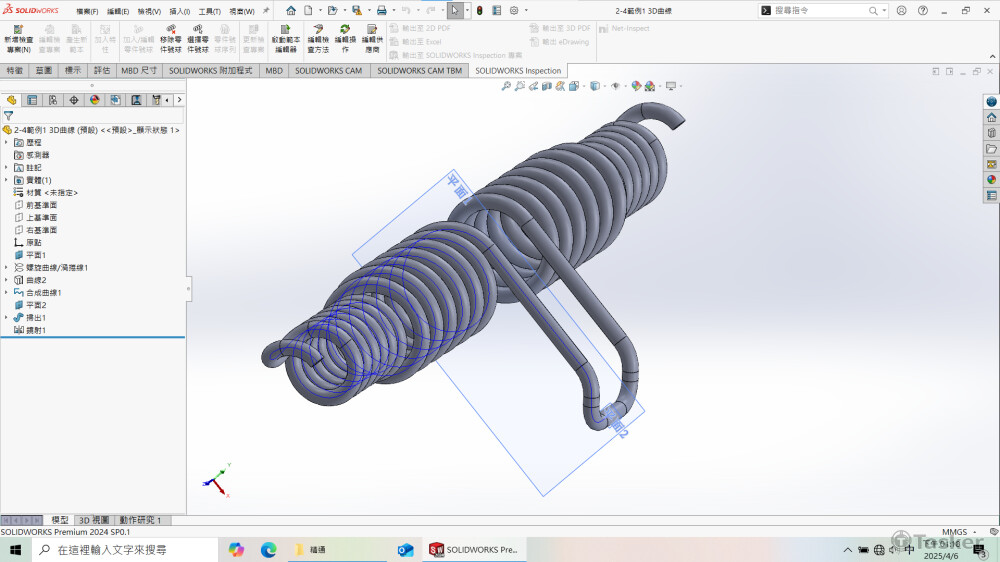Screen dimensions: 1000x562
Task: Click the 移除零件號球 (Remove Balloons) button
Action: pos(171,38)
